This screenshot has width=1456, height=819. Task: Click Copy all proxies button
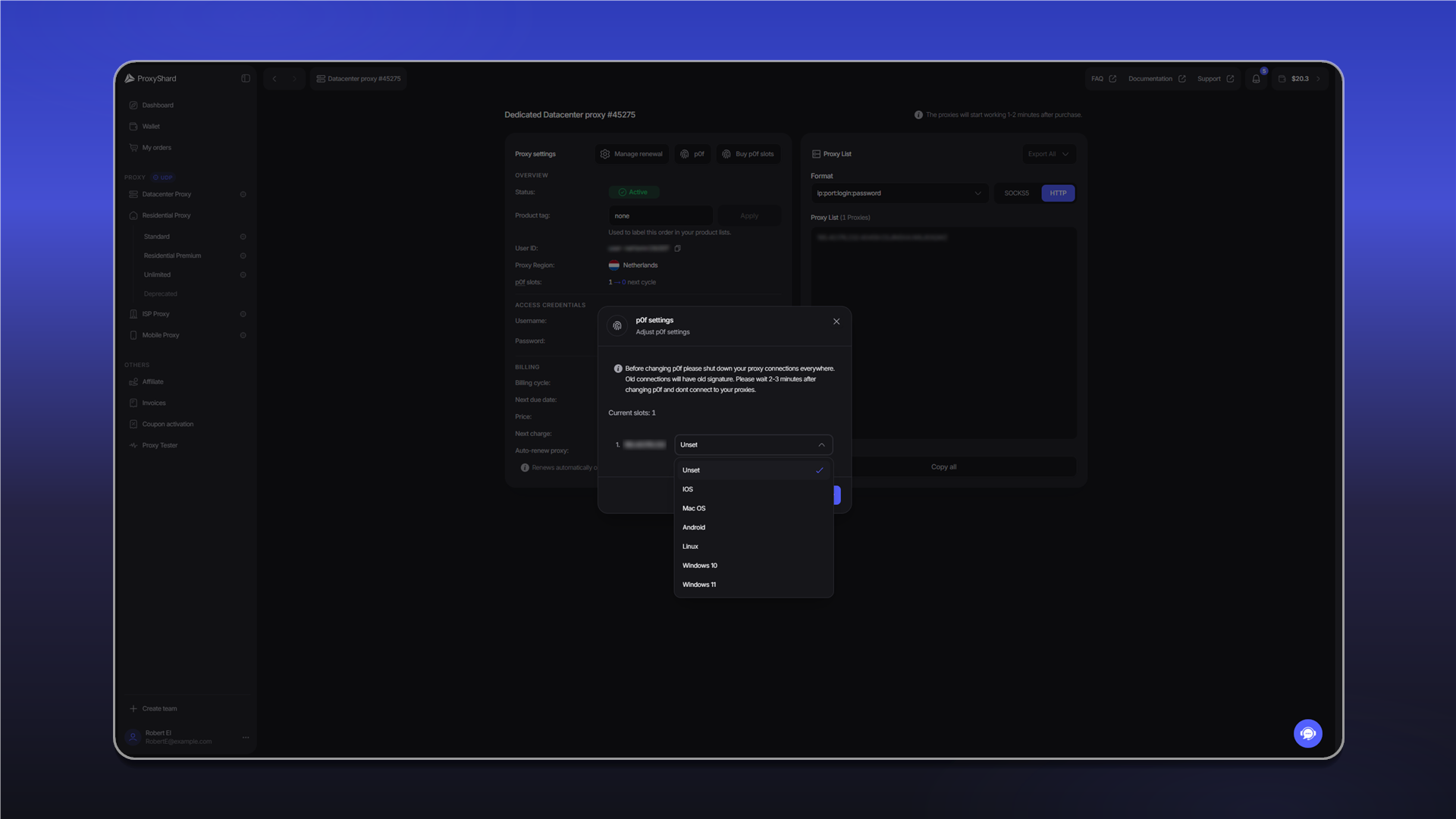tap(943, 467)
